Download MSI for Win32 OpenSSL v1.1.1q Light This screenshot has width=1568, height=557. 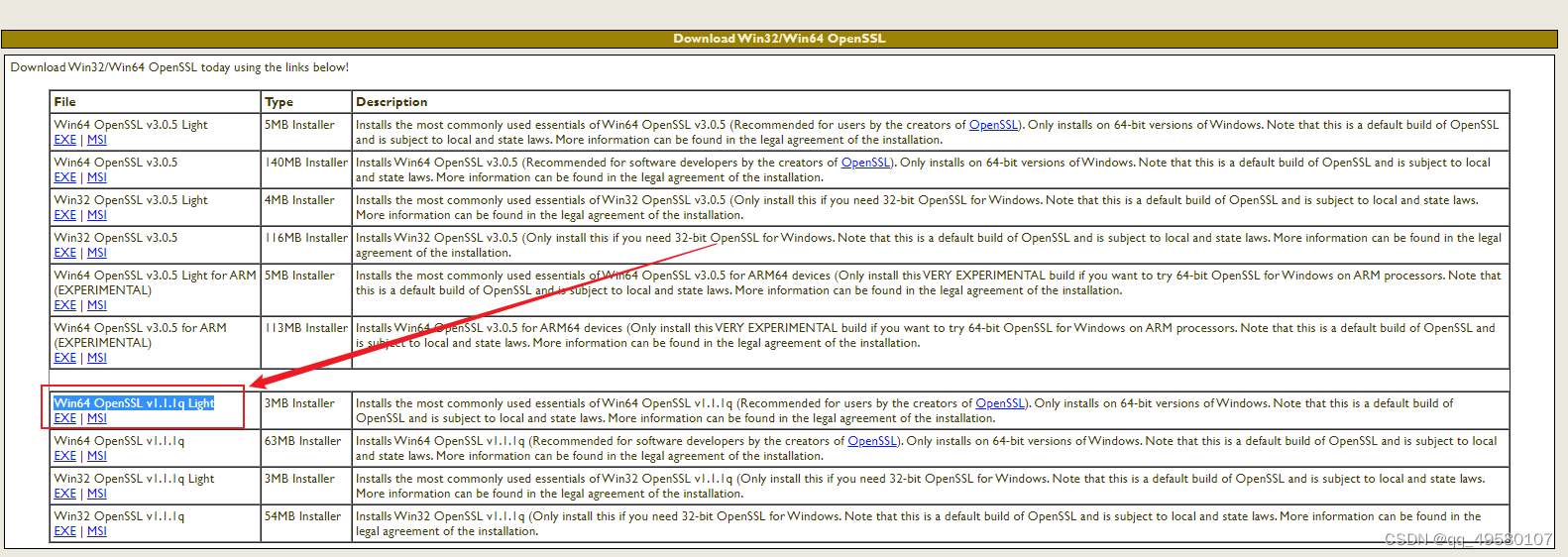pos(96,494)
